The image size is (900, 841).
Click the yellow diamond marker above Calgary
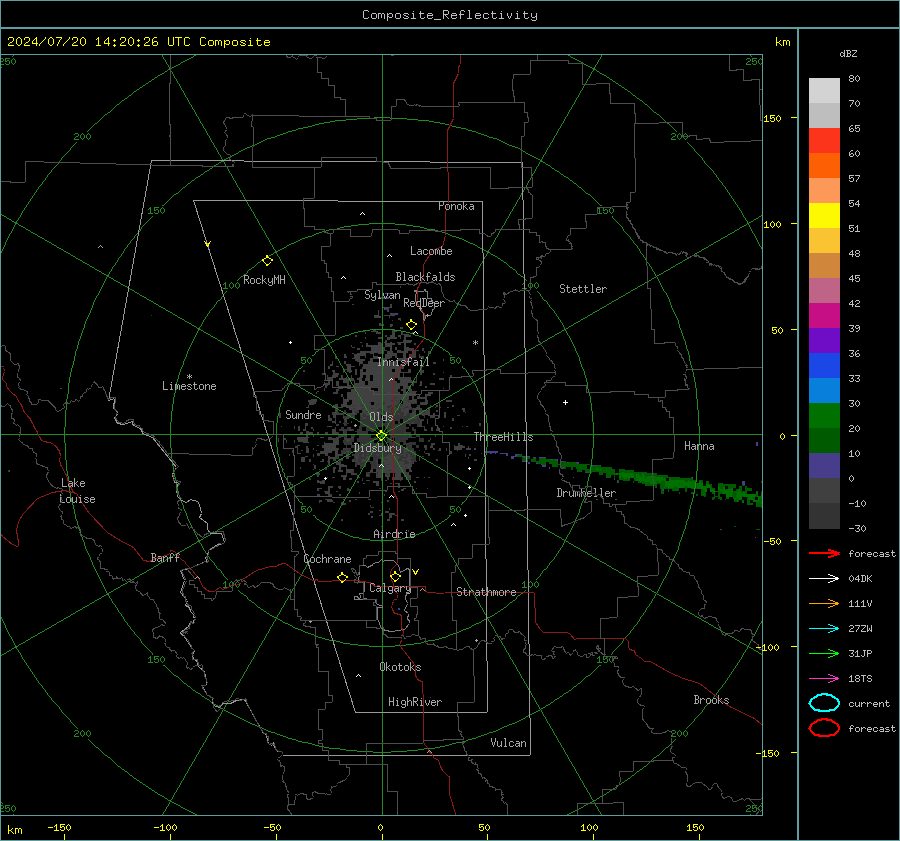395,576
